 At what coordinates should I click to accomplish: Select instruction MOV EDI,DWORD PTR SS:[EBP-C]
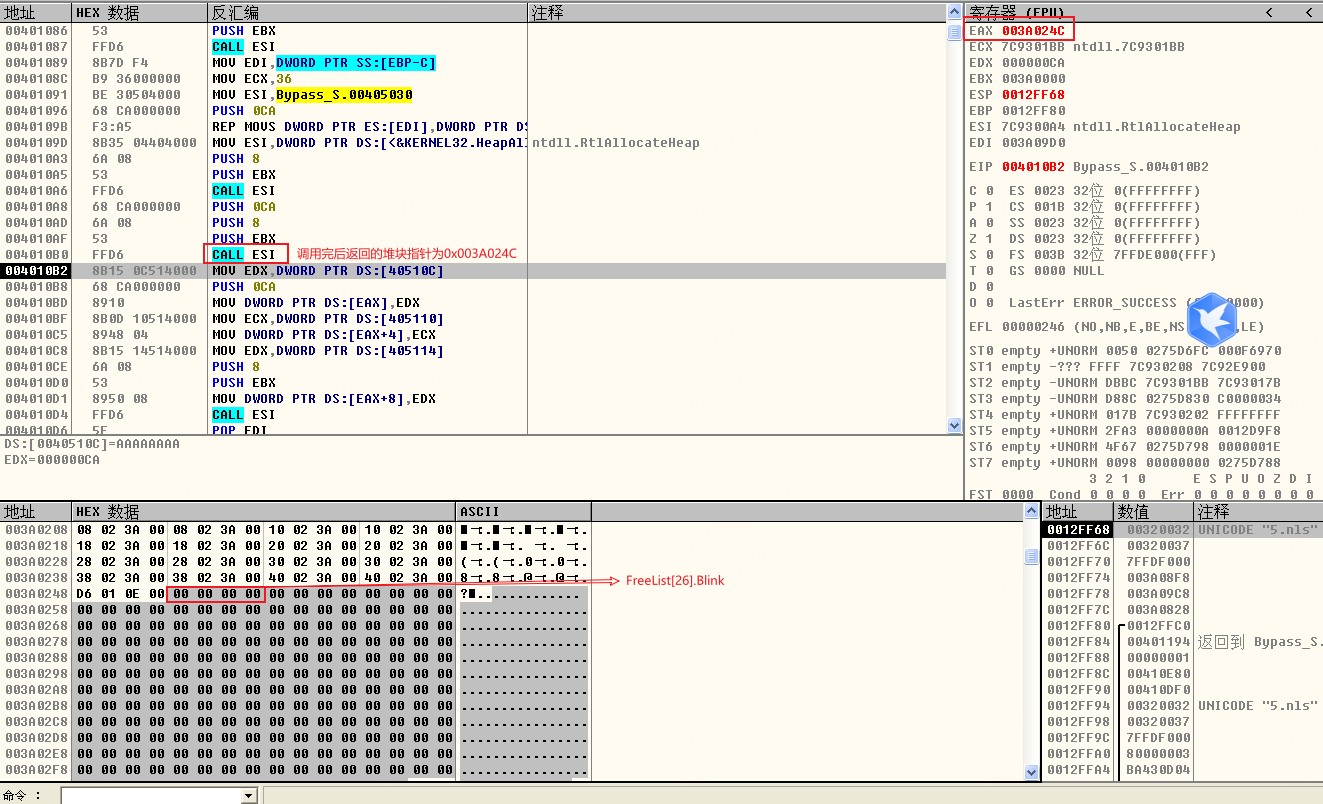(324, 62)
